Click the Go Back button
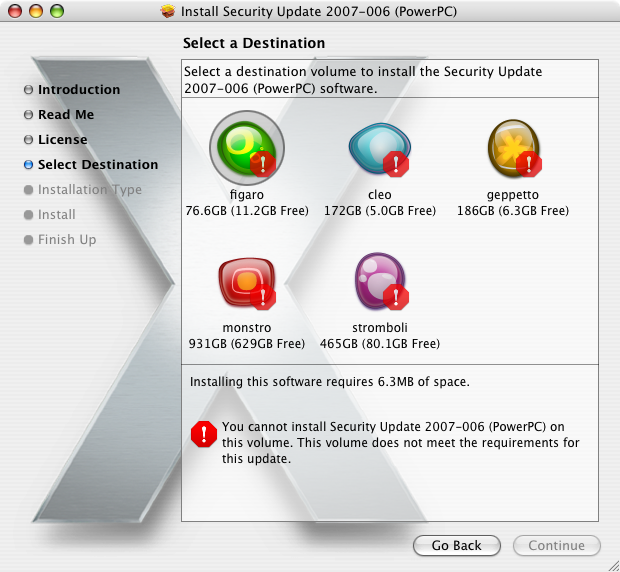The image size is (620, 572). coord(457,546)
